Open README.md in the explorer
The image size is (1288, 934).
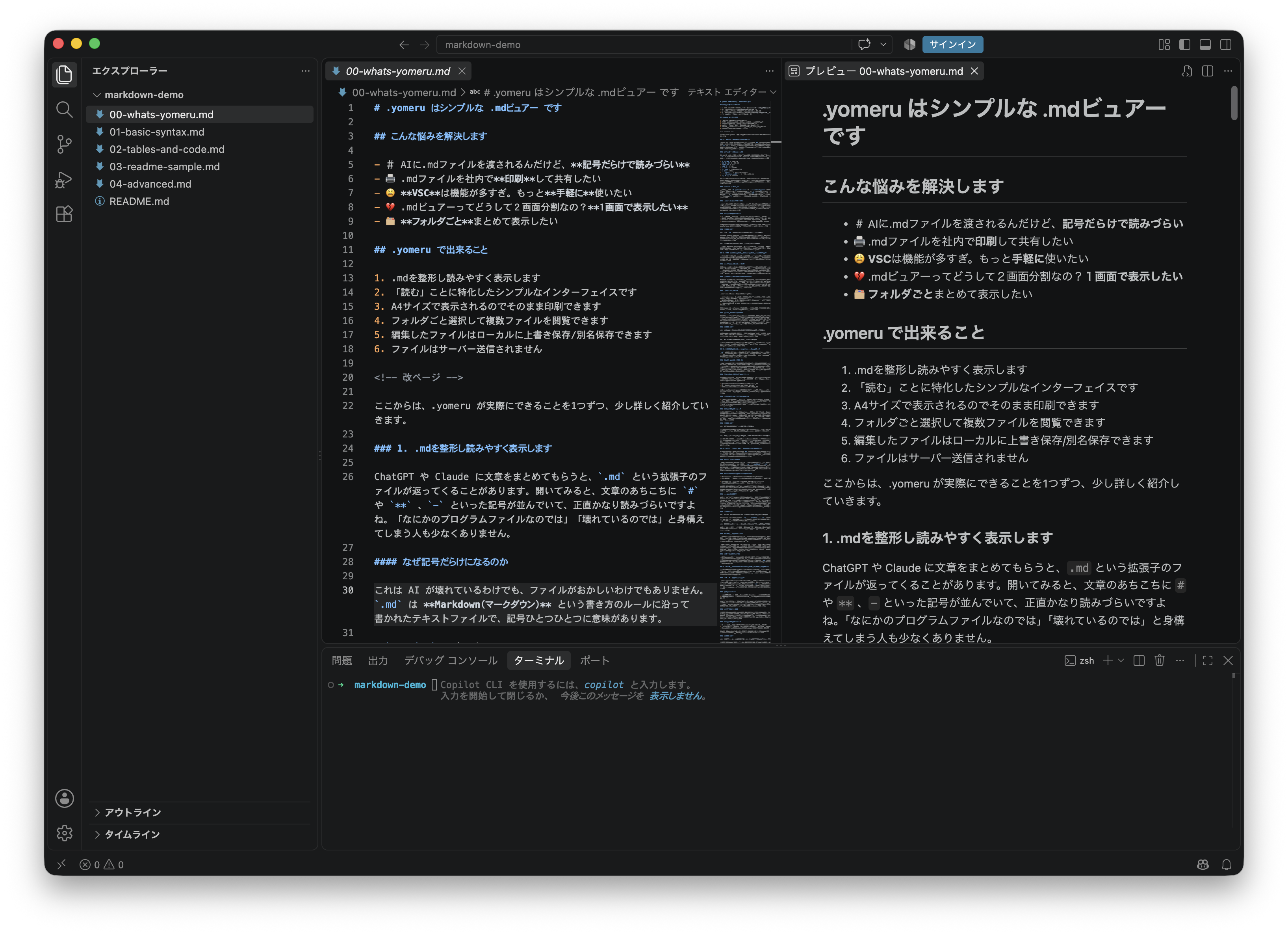[x=199, y=201]
